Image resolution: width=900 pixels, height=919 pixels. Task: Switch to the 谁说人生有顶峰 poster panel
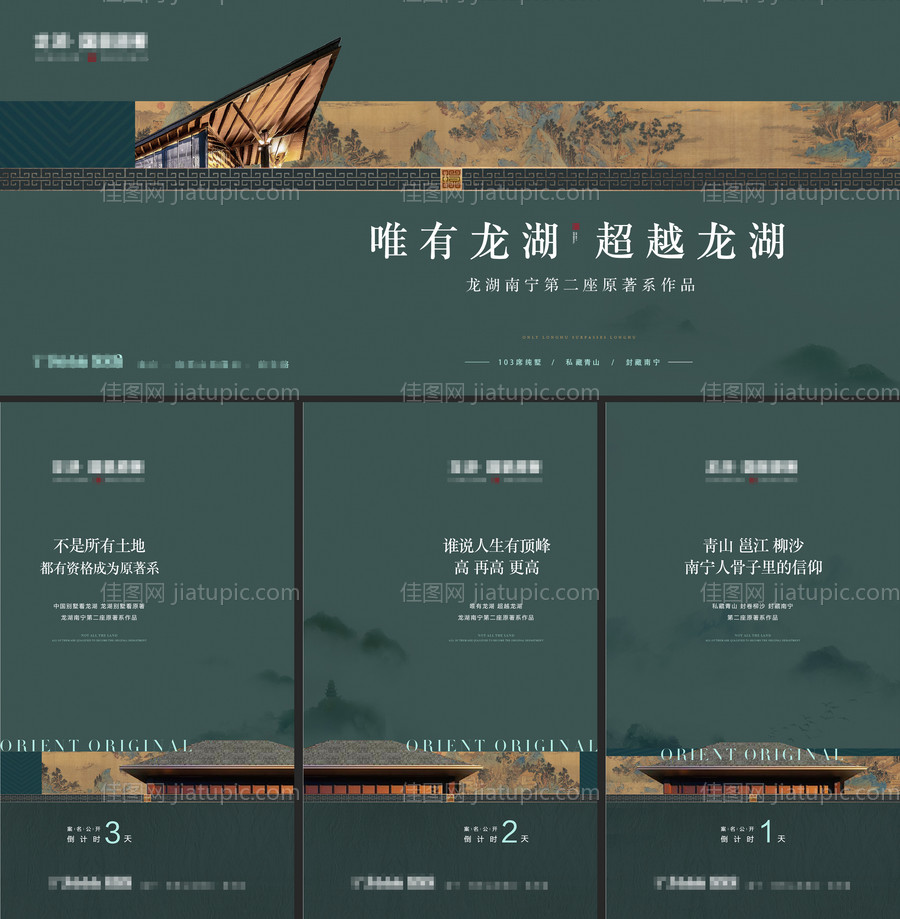click(x=495, y=545)
